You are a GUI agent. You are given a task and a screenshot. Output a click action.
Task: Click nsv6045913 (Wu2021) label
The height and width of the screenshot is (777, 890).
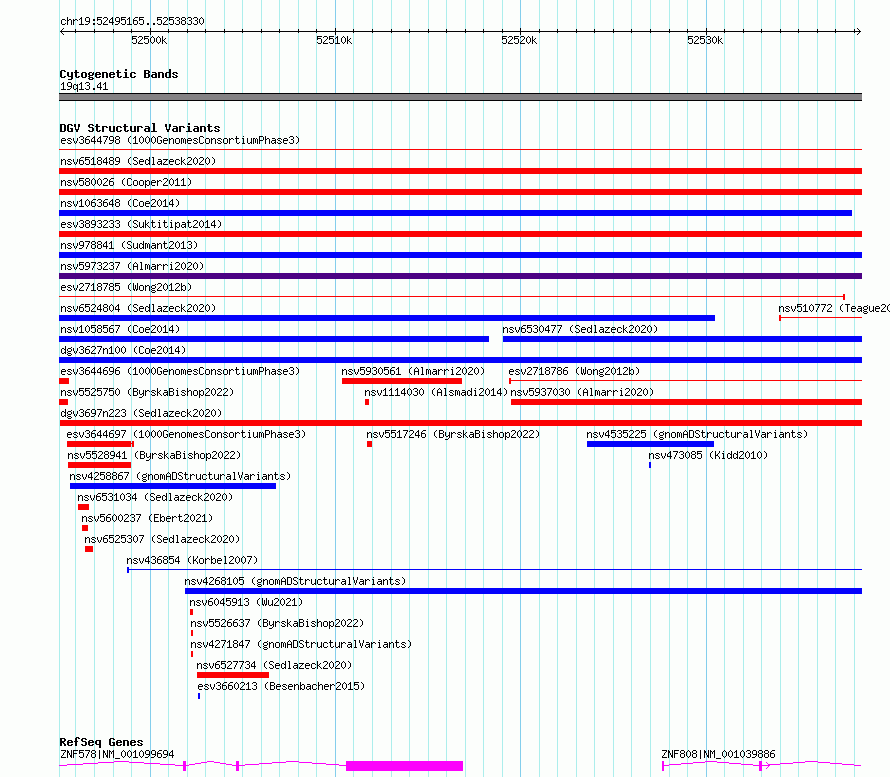tap(246, 602)
